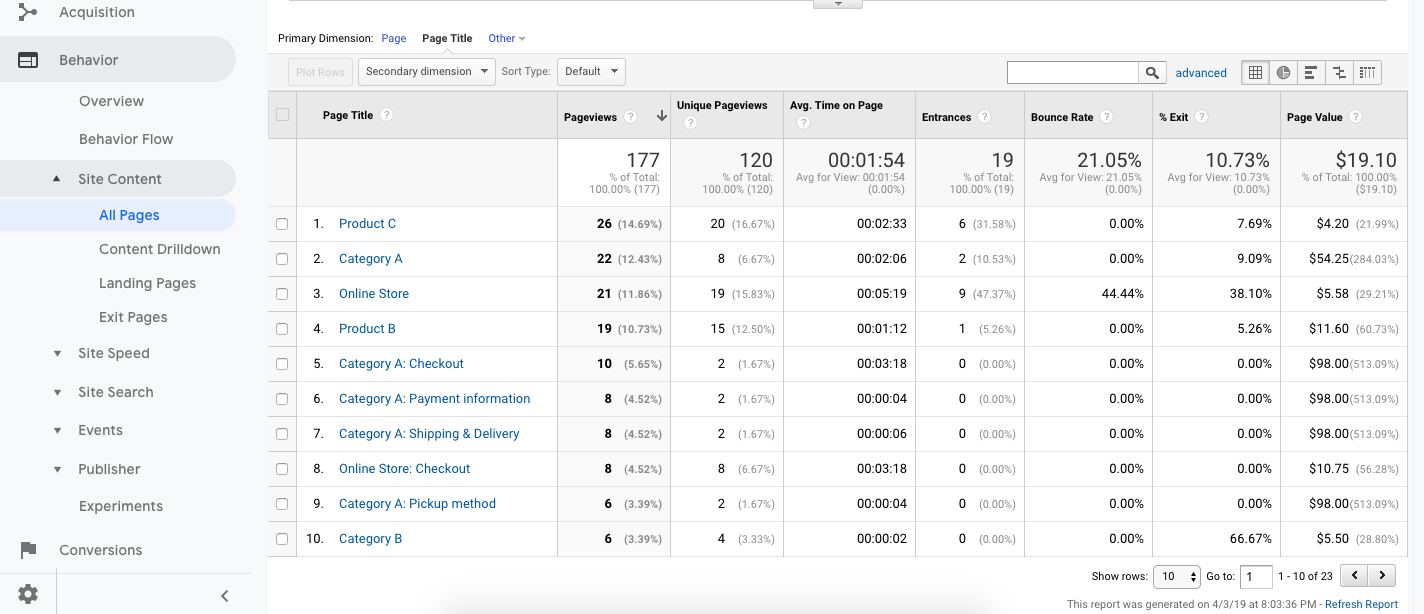Sort by Unique Pageviews column header
The width and height of the screenshot is (1424, 614).
coord(722,105)
